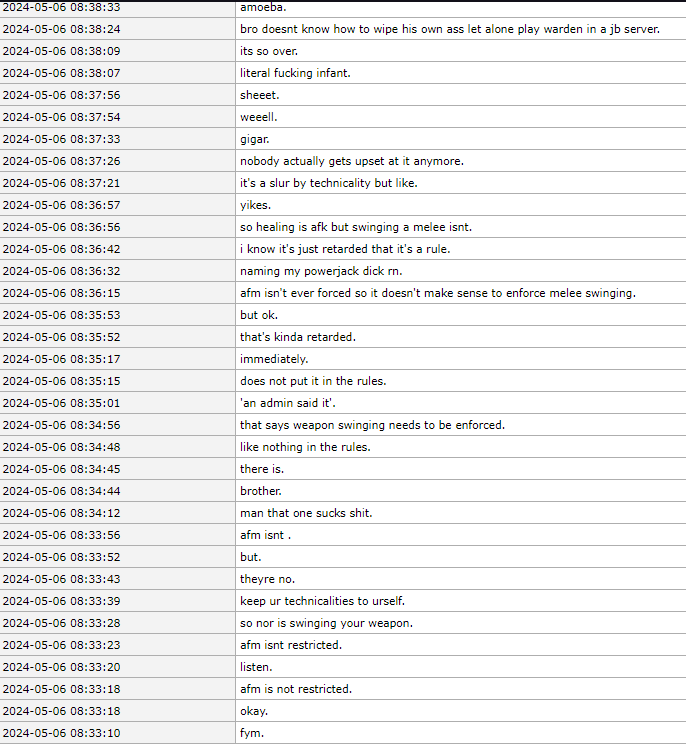Select the 'yikes.' message row
Image resolution: width=686 pixels, height=744 pixels.
click(255, 205)
